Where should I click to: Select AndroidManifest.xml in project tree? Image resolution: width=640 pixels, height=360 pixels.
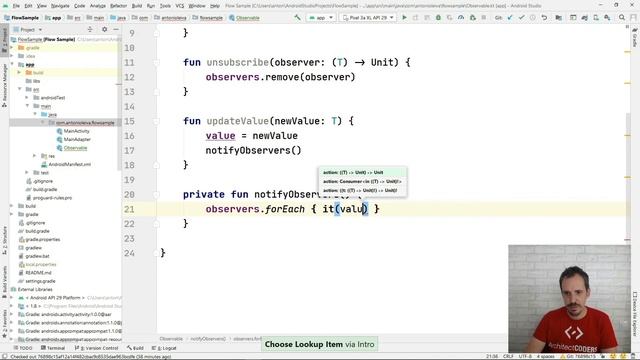(x=69, y=164)
